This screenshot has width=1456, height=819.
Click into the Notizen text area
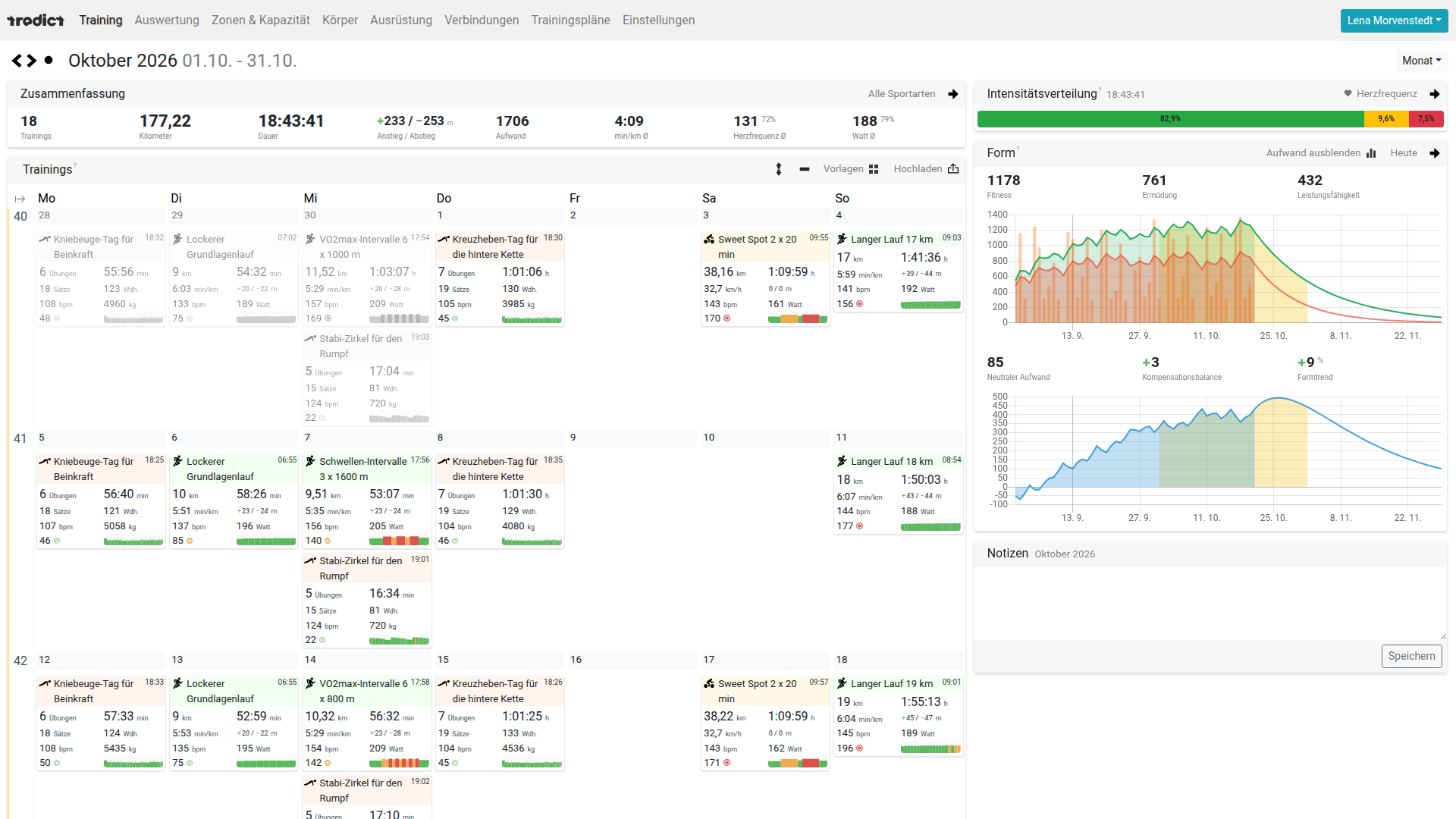[1210, 604]
